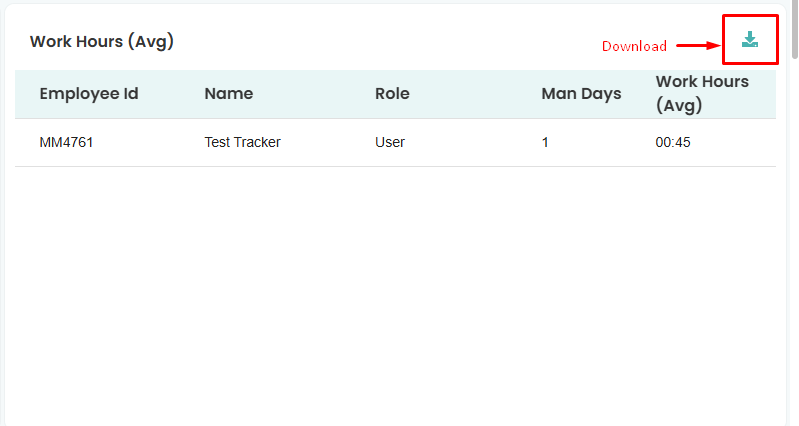
Task: Click the Name column header
Action: pyautogui.click(x=229, y=94)
